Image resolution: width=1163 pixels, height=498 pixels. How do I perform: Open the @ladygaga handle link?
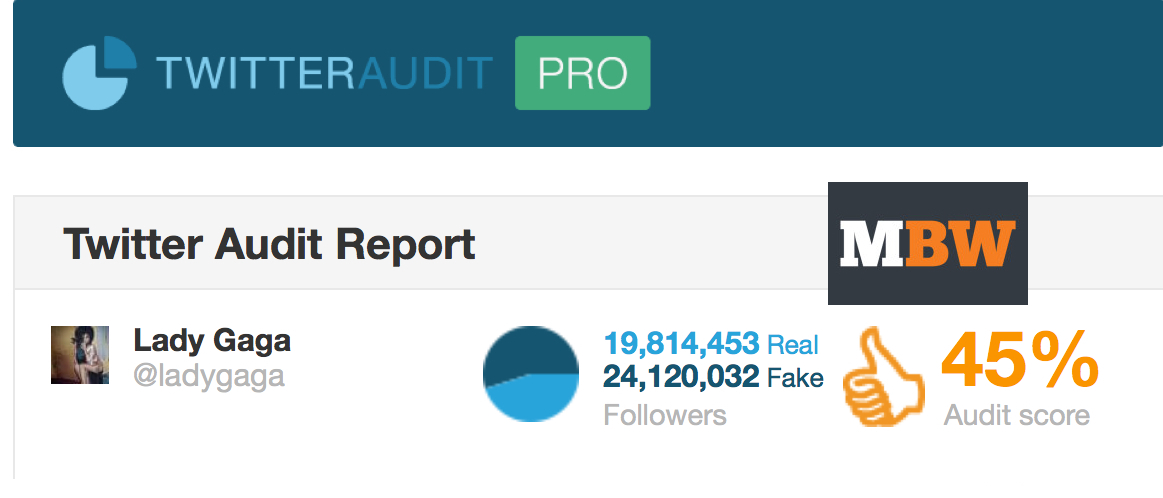209,376
